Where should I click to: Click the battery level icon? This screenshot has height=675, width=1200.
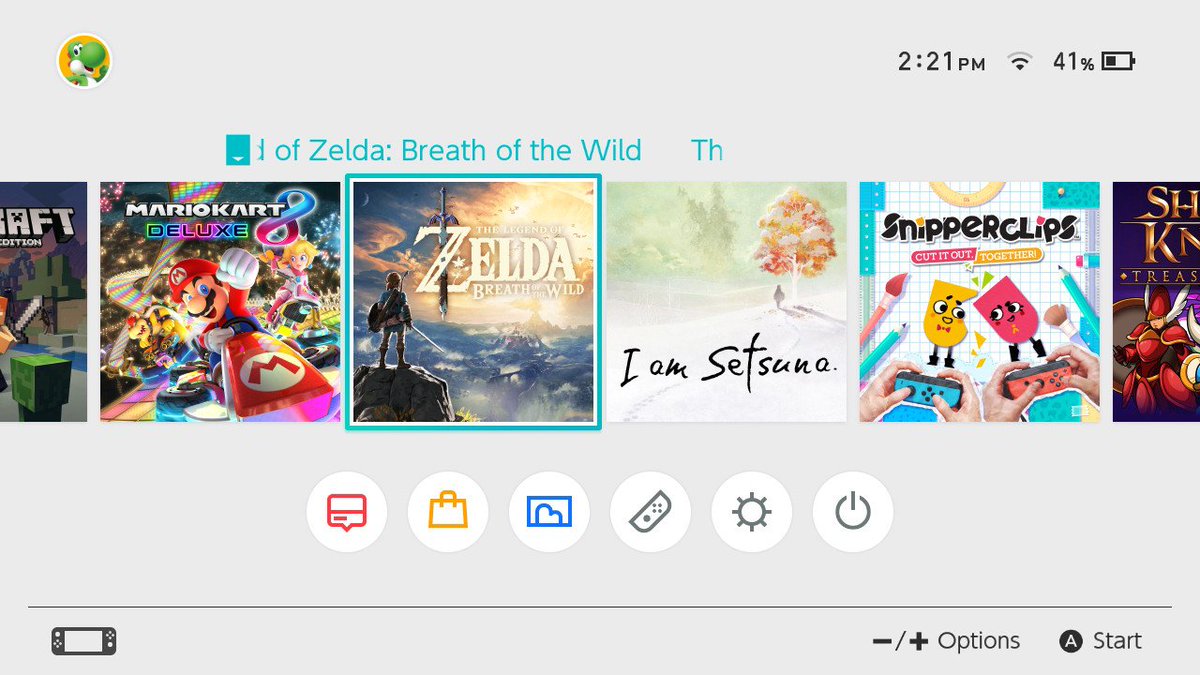pos(1118,62)
